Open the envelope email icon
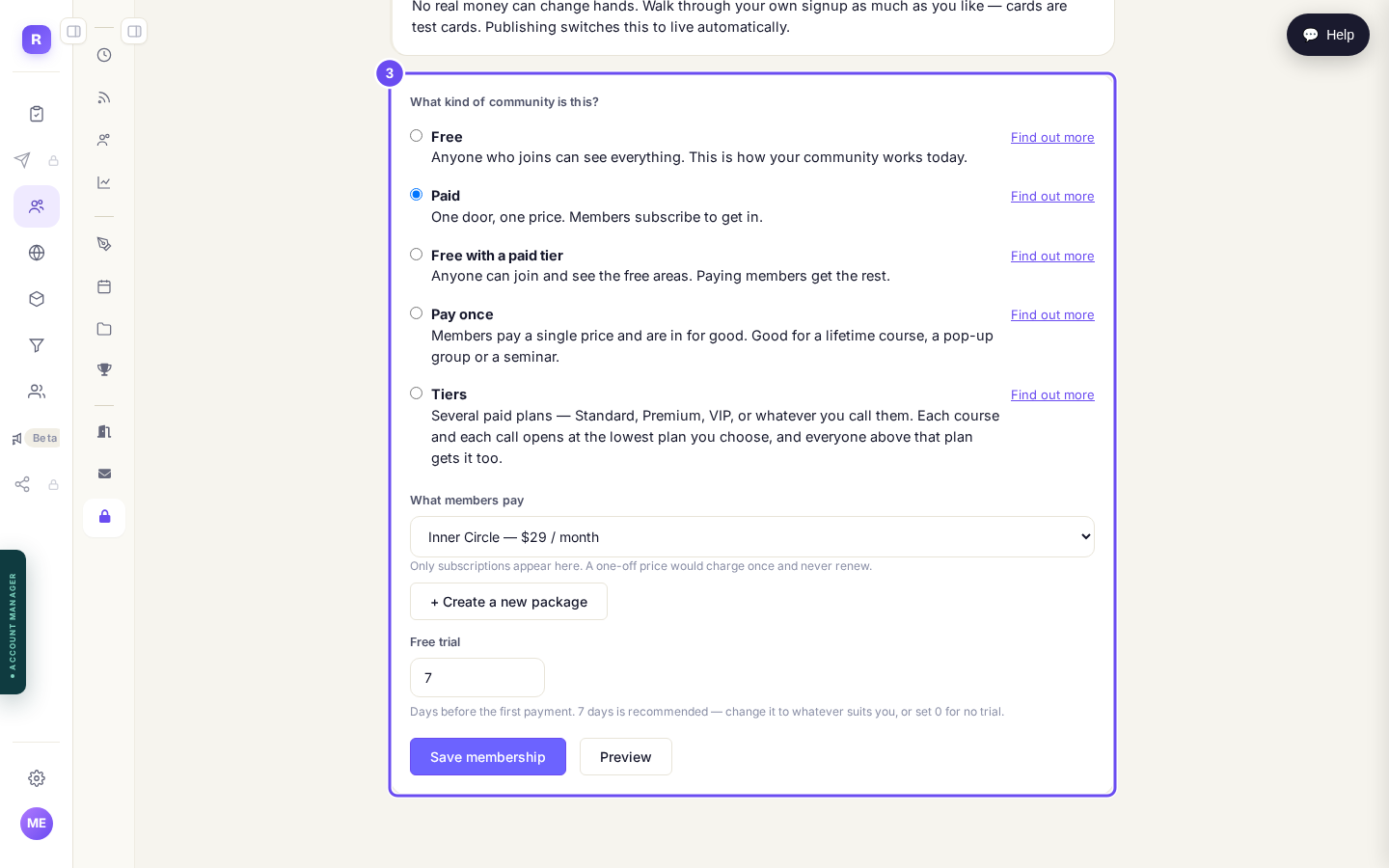The height and width of the screenshot is (868, 1389). pyautogui.click(x=104, y=474)
